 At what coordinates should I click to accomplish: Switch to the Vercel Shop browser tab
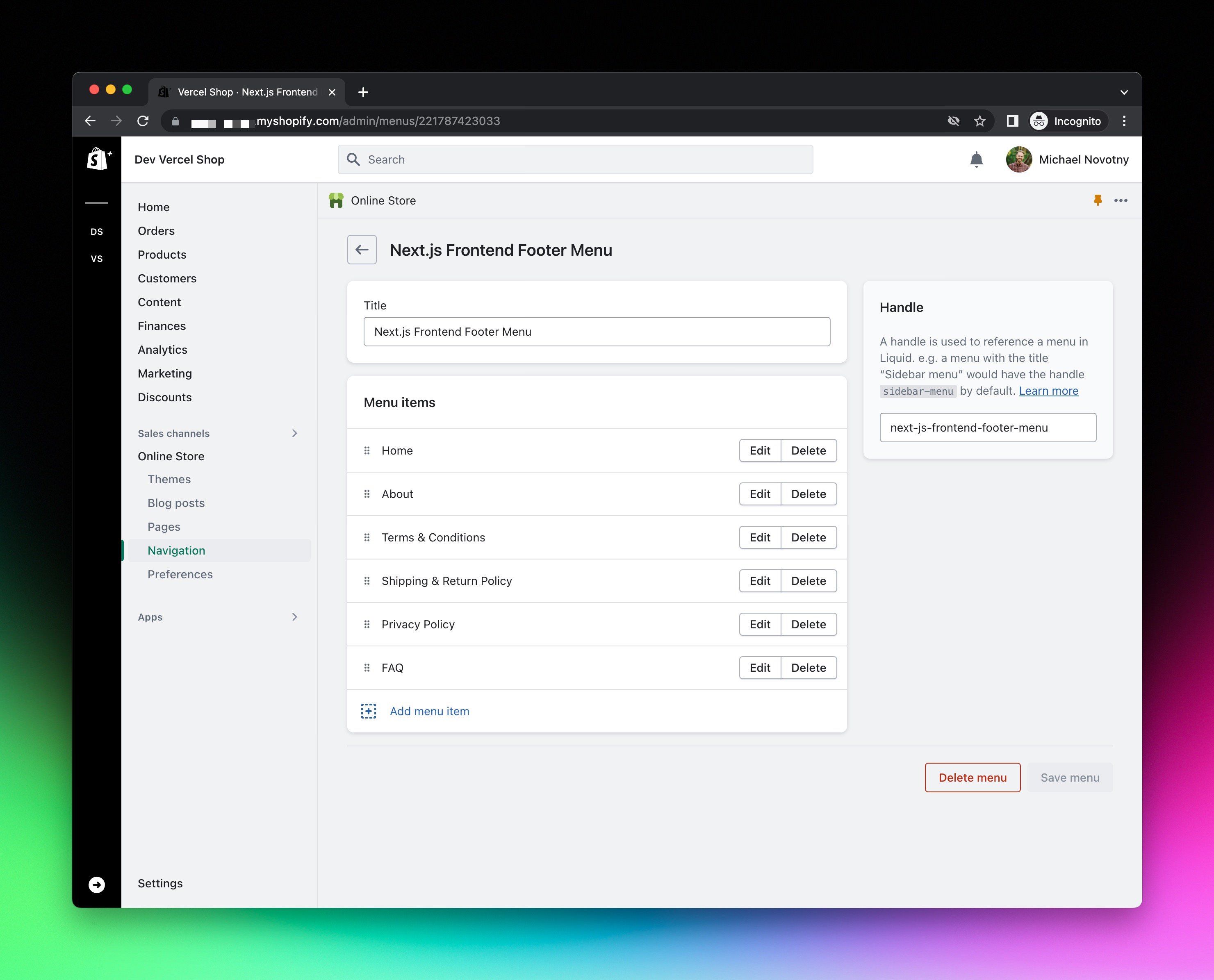[247, 92]
